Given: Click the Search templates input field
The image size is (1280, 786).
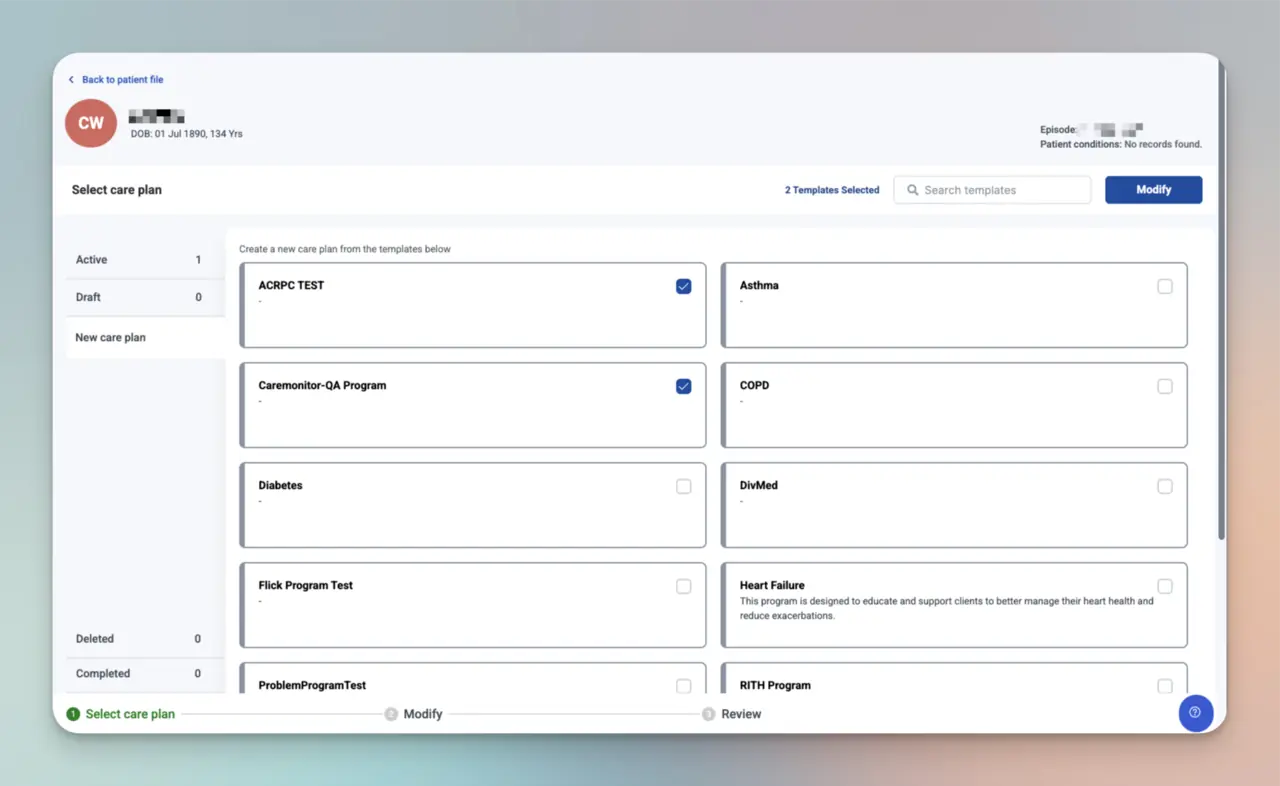Looking at the screenshot, I should [x=992, y=190].
